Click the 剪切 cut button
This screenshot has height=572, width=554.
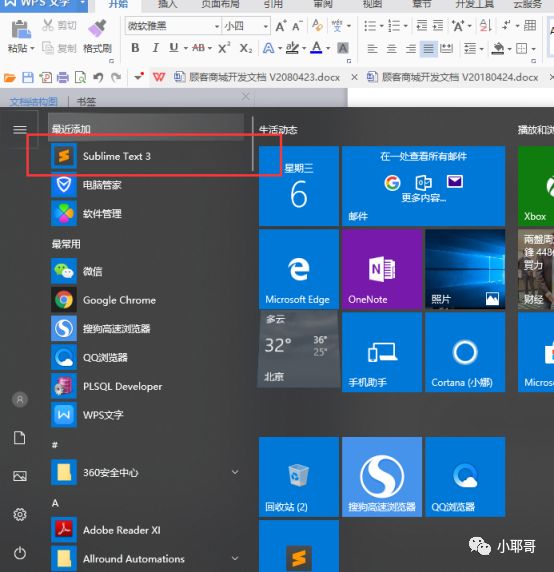(59, 25)
